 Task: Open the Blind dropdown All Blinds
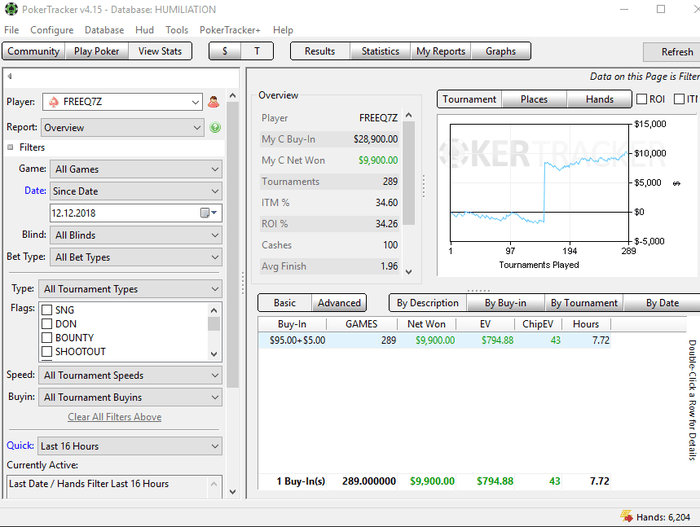(x=136, y=235)
